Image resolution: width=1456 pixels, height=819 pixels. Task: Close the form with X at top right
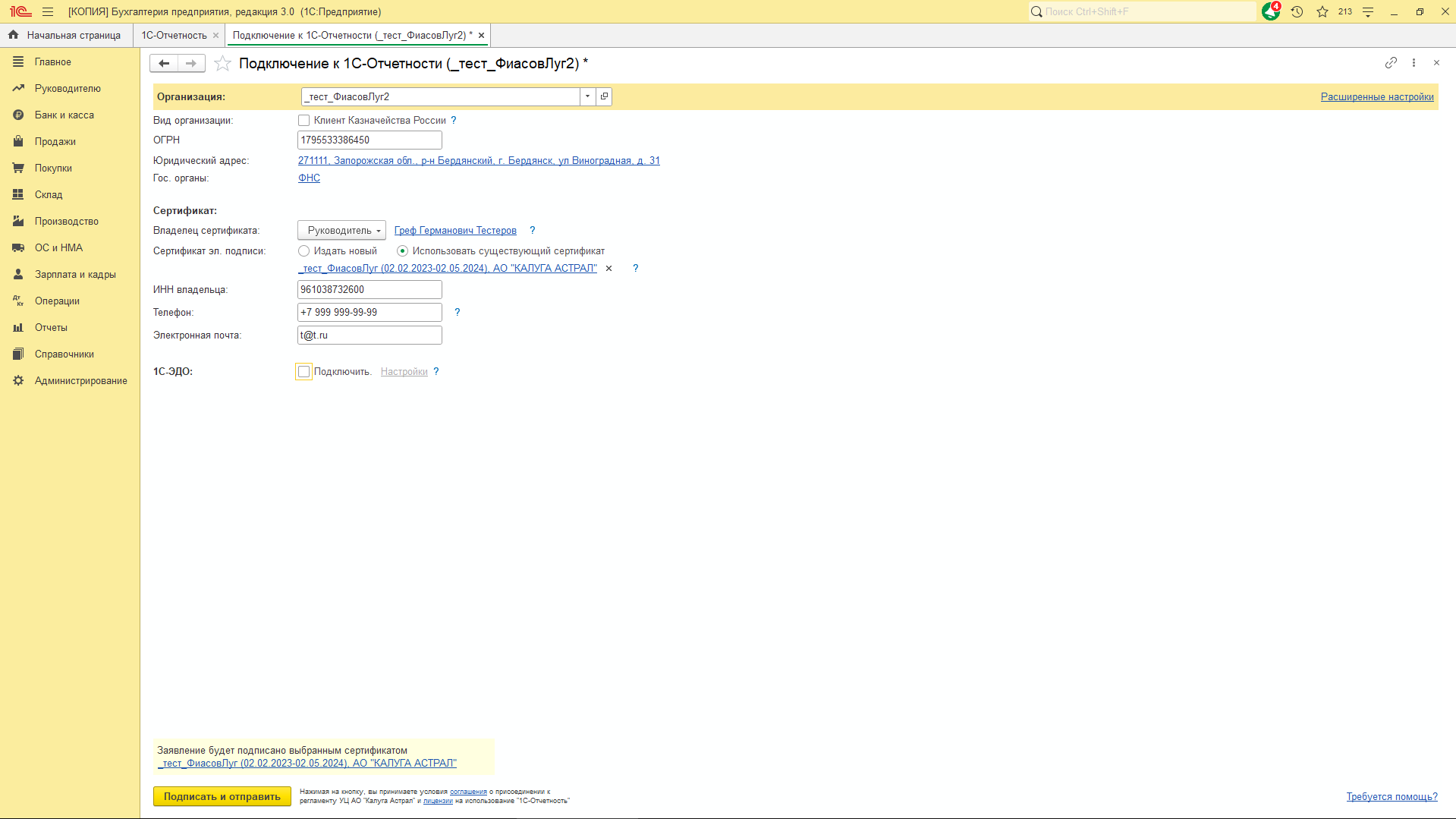coord(1436,63)
